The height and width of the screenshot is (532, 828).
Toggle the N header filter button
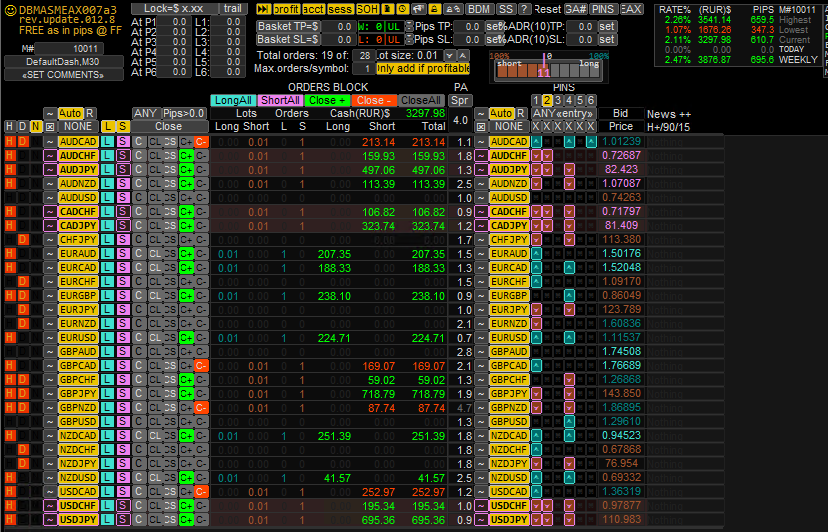(x=36, y=127)
